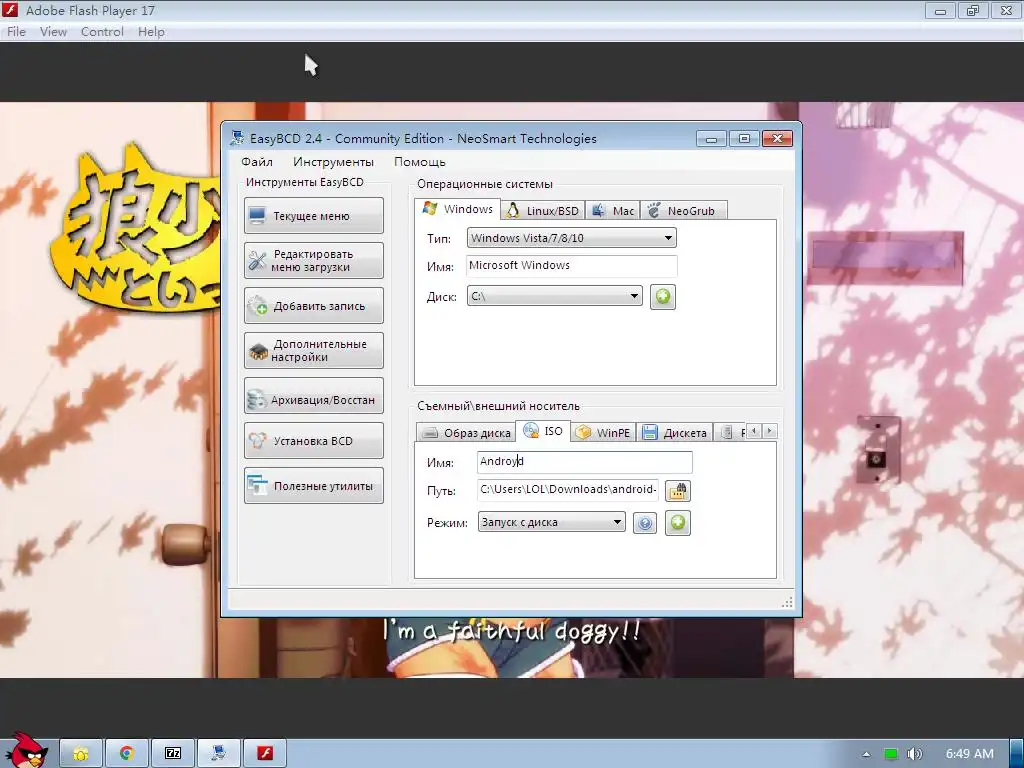1024x768 pixels.
Task: Open 7-Zip from the taskbar
Action: (173, 754)
